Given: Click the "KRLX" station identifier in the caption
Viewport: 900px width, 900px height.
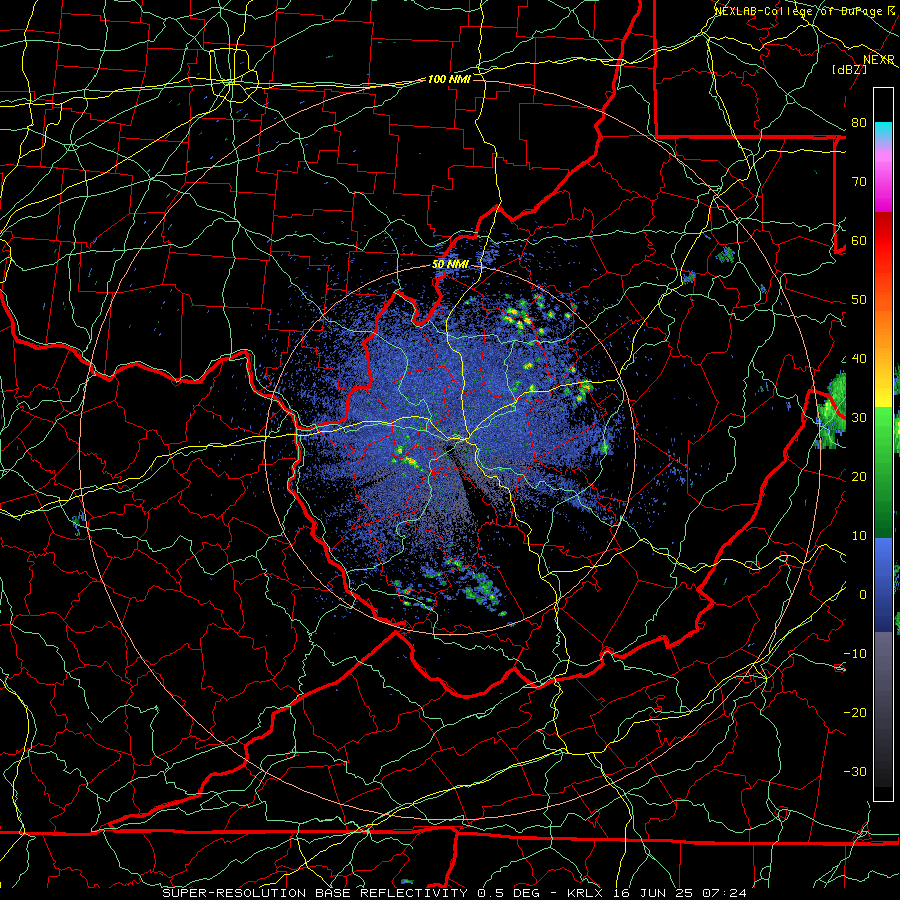Looking at the screenshot, I should (x=587, y=893).
